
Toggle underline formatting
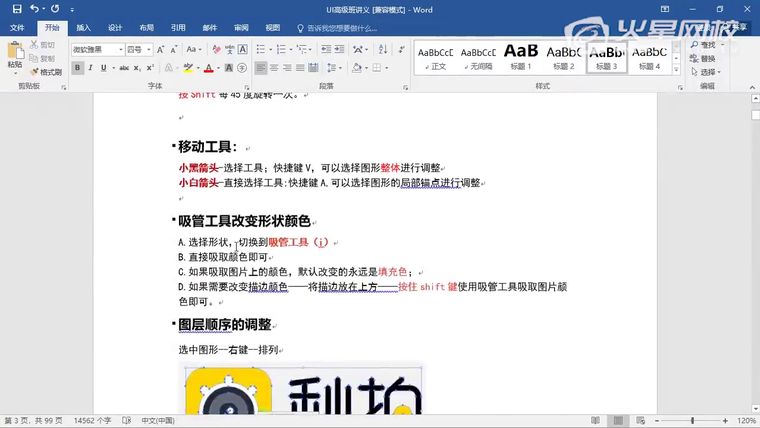click(103, 68)
